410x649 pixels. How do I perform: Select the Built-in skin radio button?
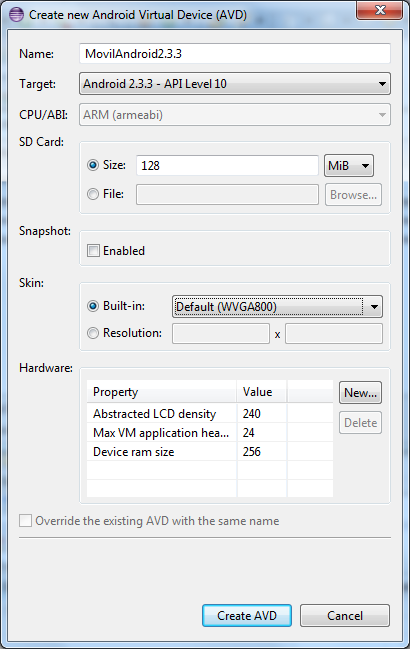click(x=93, y=306)
